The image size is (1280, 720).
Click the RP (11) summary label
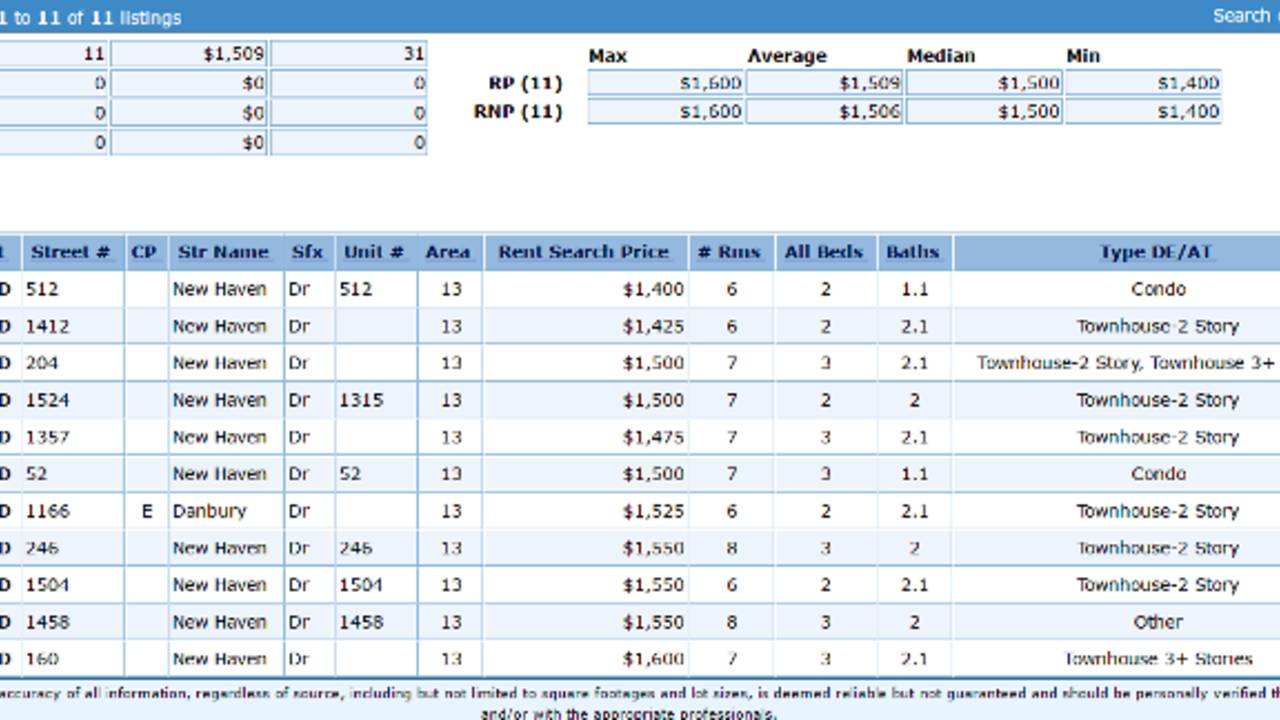coord(526,83)
